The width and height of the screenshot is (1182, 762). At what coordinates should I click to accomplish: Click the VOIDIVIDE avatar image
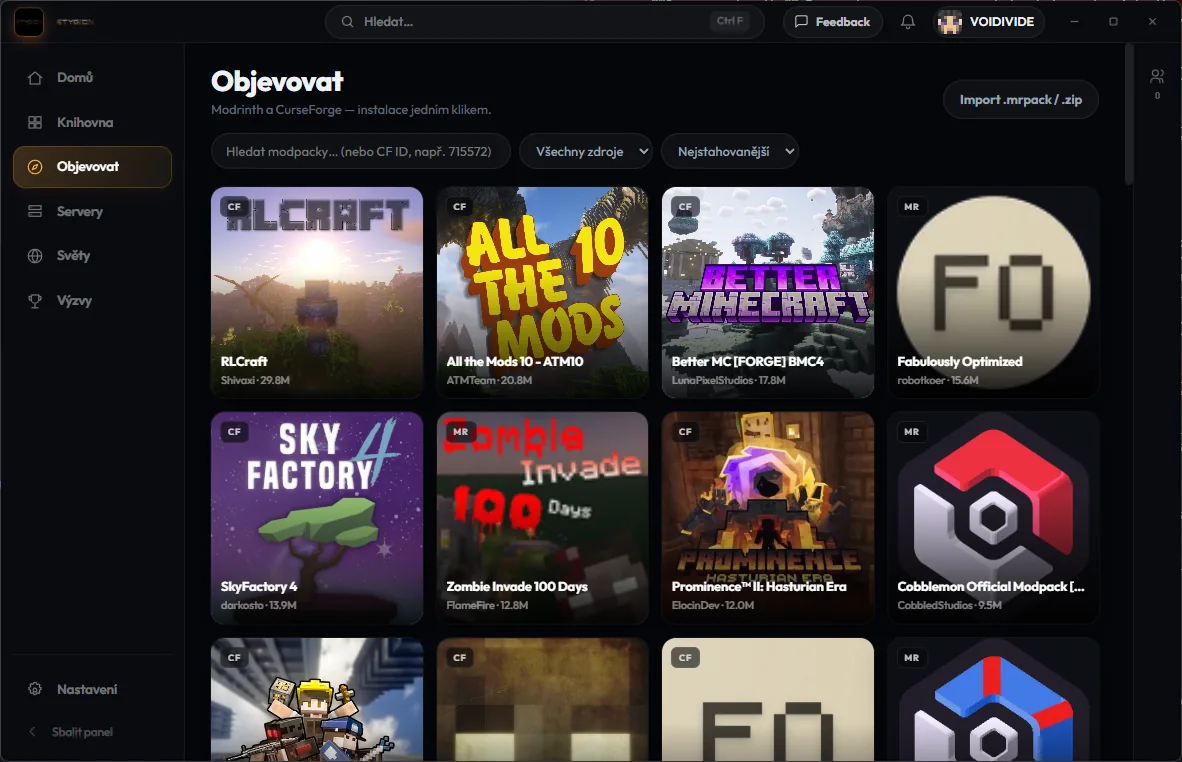point(950,22)
